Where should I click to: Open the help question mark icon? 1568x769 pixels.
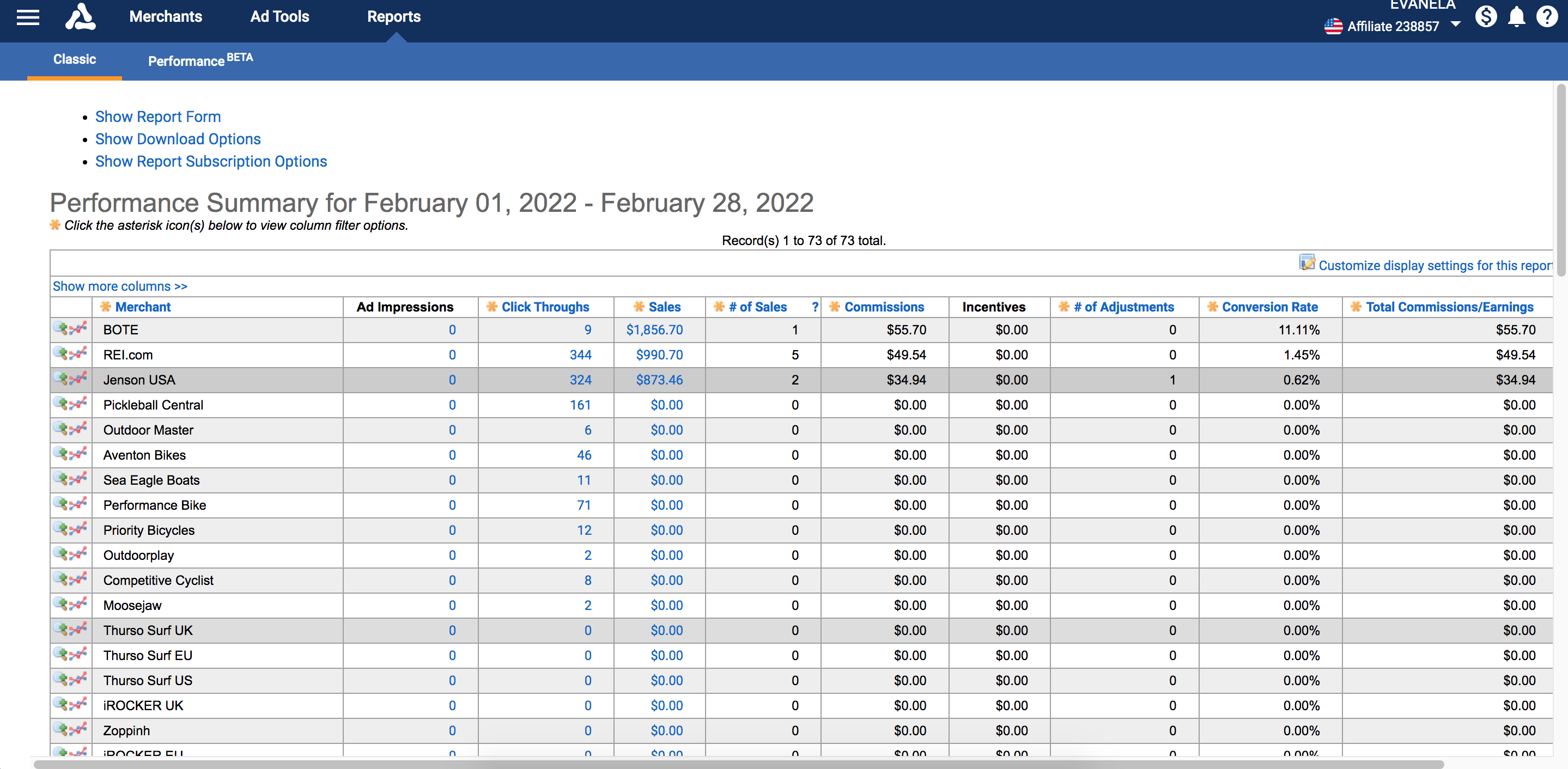1547,16
